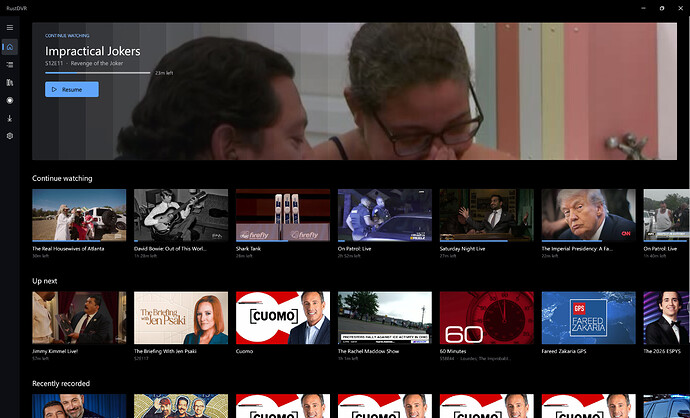The height and width of the screenshot is (418, 690).
Task: Open The Real Housewives of Atlanta thumbnail
Action: coord(79,215)
